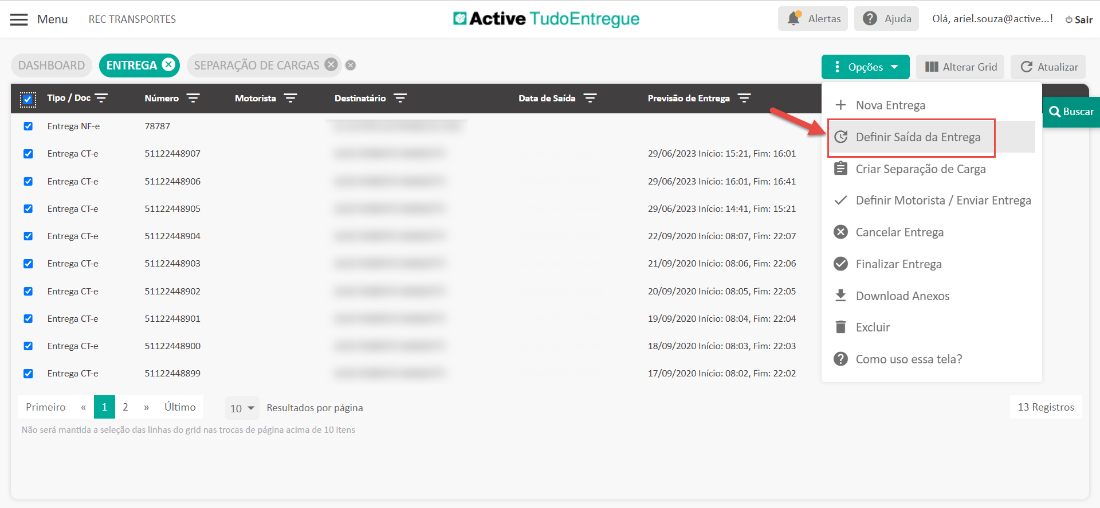The height and width of the screenshot is (508, 1100).
Task: Click the Motorista column filter icon
Action: 290,98
